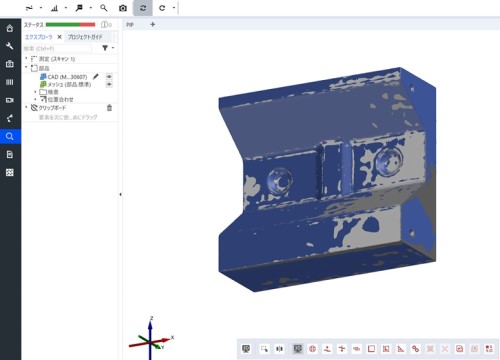Collapse the 部品 tree node
The image size is (500, 360).
pos(26,68)
